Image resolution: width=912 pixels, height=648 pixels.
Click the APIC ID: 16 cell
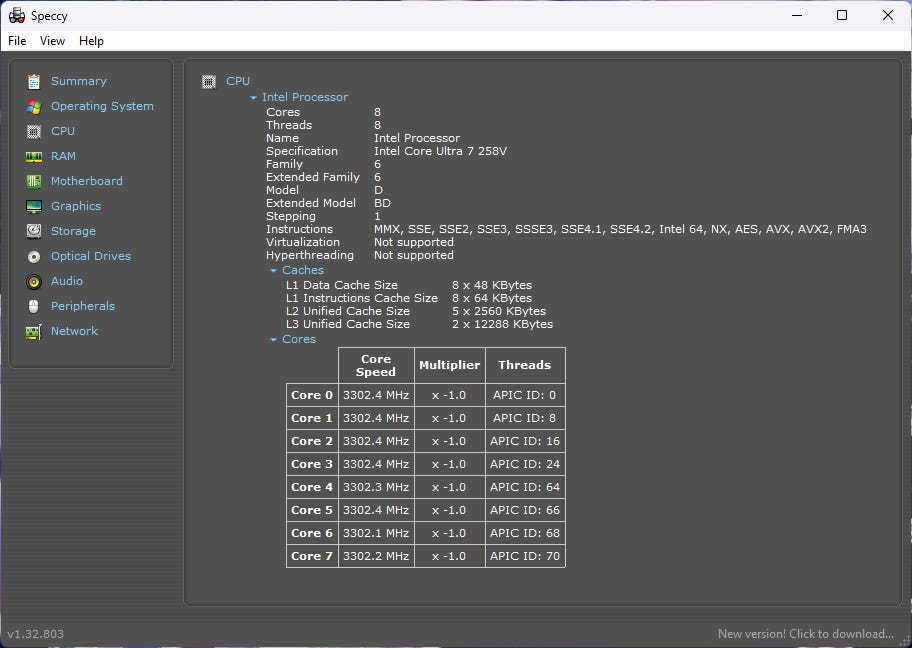click(x=525, y=441)
